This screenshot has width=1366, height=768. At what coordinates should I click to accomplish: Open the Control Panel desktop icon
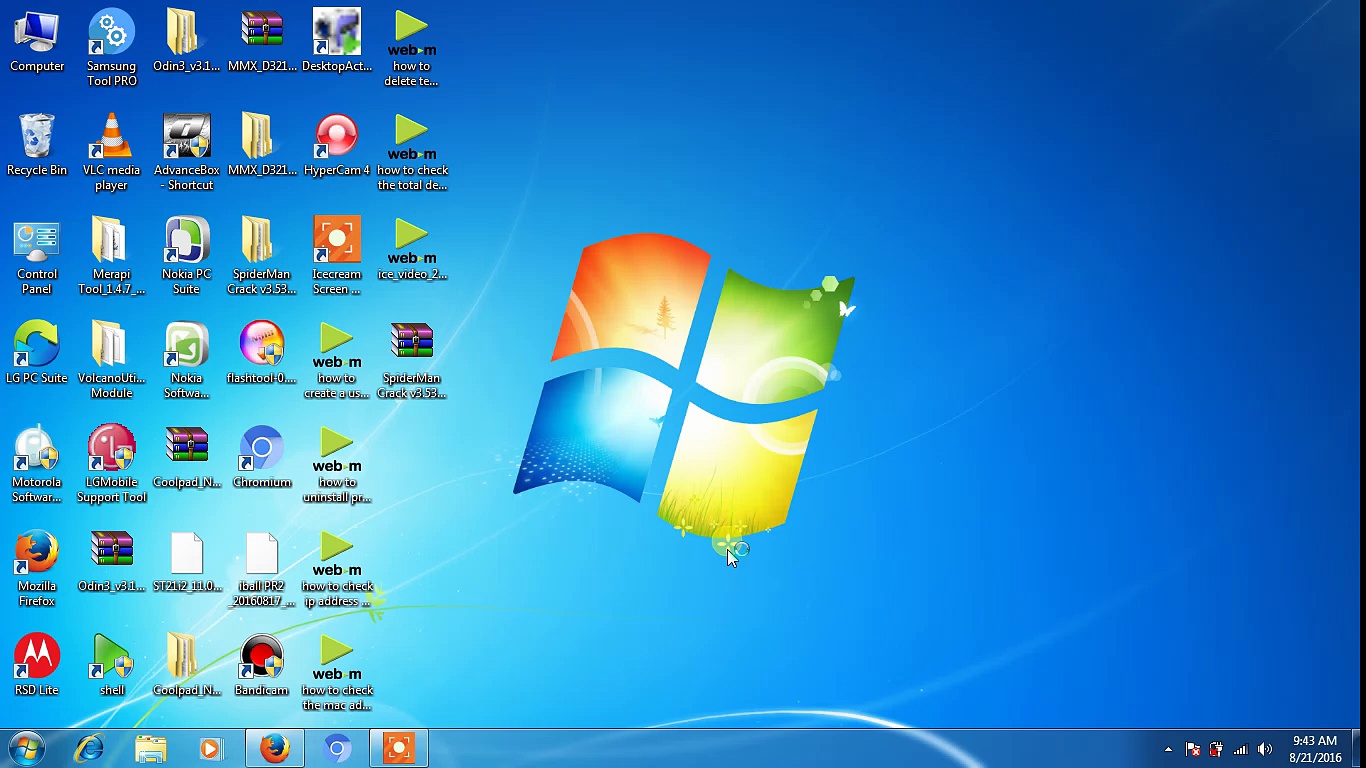point(37,256)
